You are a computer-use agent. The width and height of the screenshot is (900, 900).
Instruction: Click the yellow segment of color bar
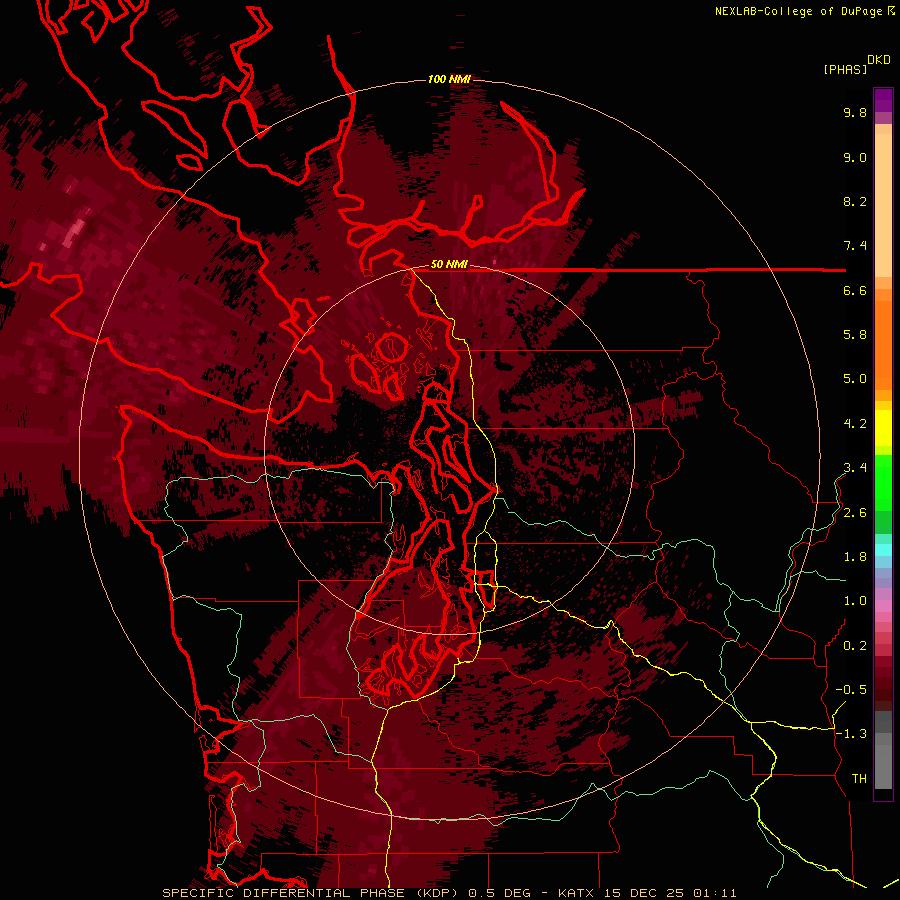883,428
